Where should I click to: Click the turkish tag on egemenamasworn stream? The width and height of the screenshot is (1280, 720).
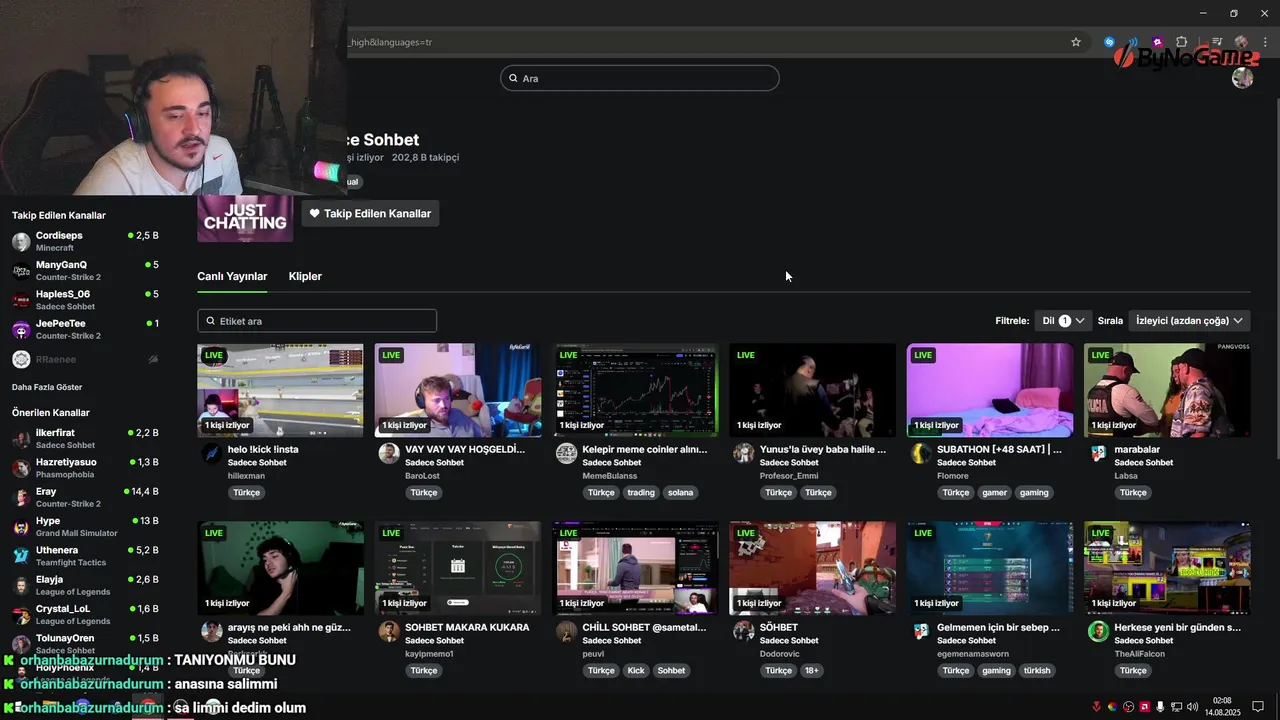coord(1037,670)
